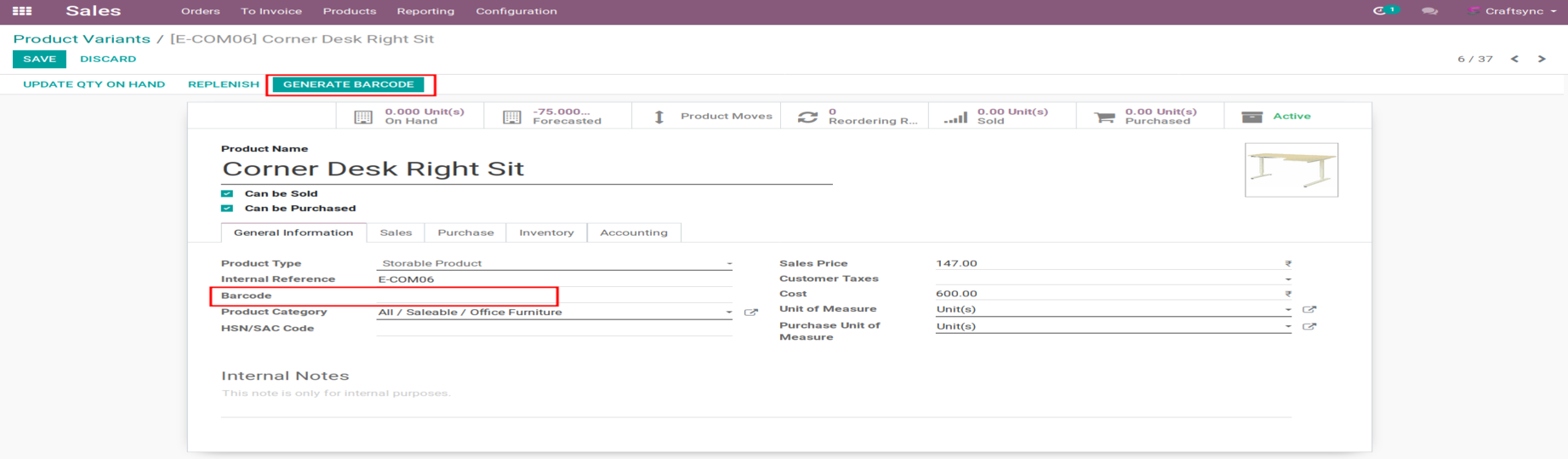Open external link beside Product Category
This screenshot has width=1568, height=459.
pyautogui.click(x=750, y=313)
